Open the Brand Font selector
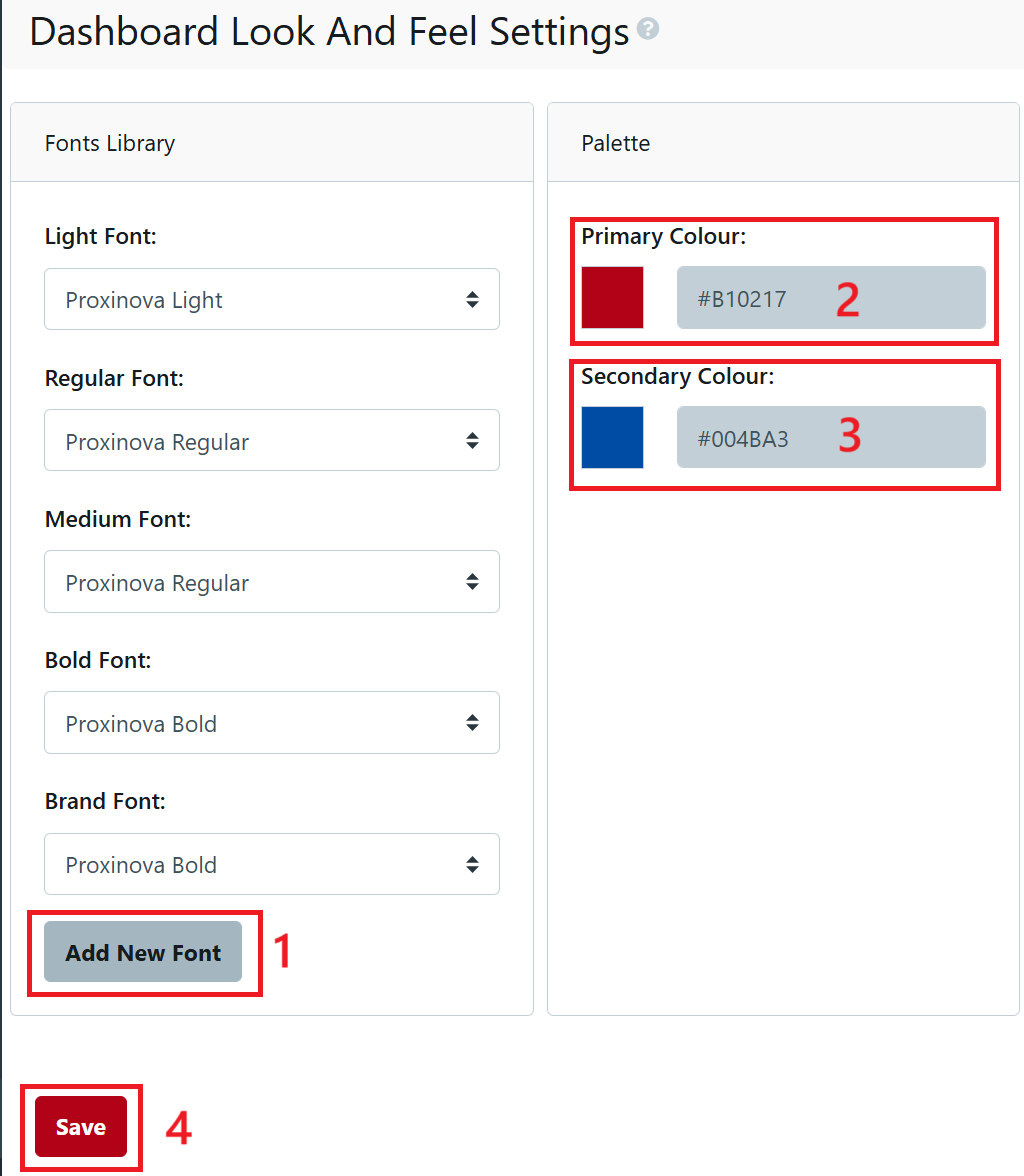1024x1176 pixels. (271, 864)
